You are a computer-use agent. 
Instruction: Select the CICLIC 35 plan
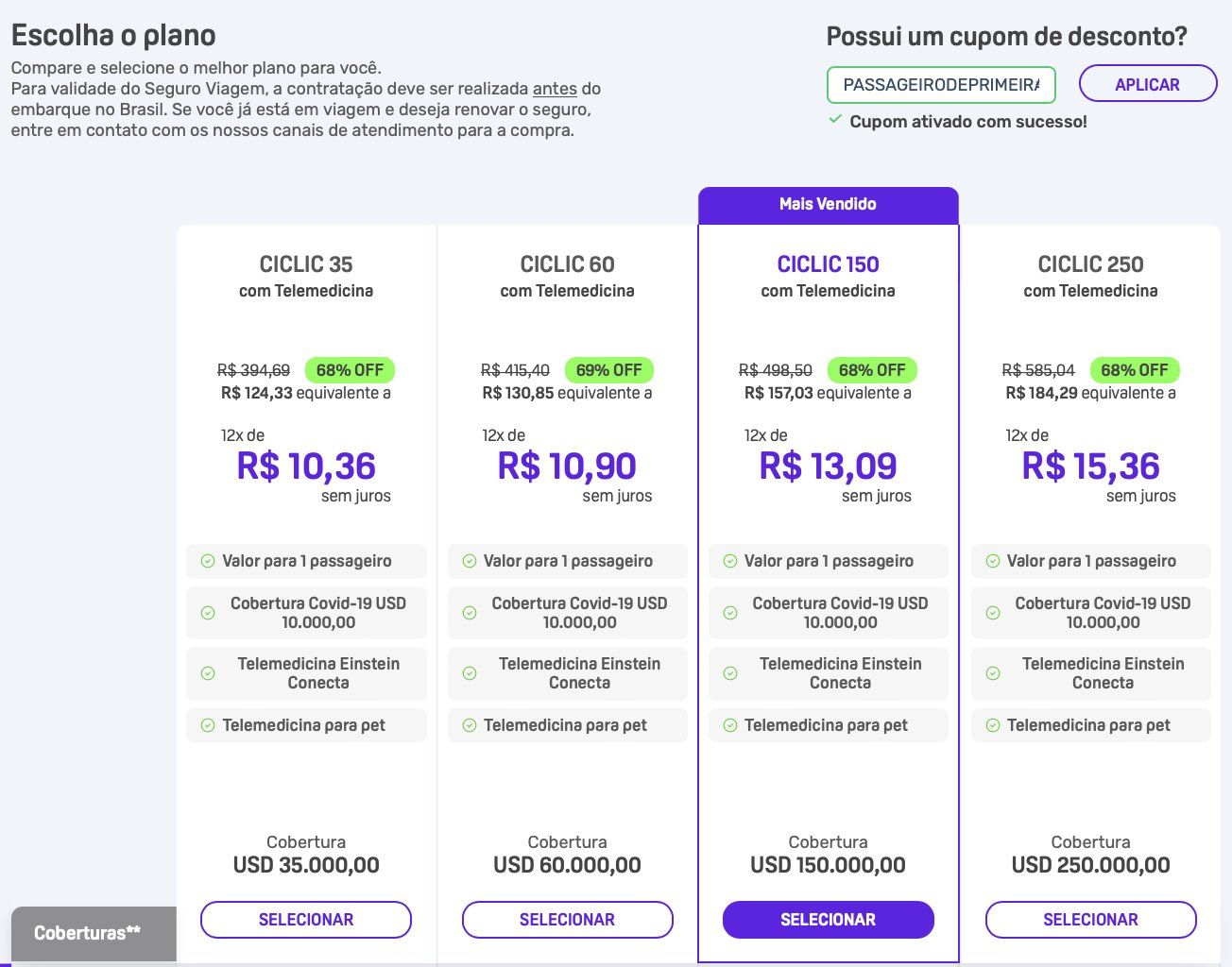click(306, 920)
